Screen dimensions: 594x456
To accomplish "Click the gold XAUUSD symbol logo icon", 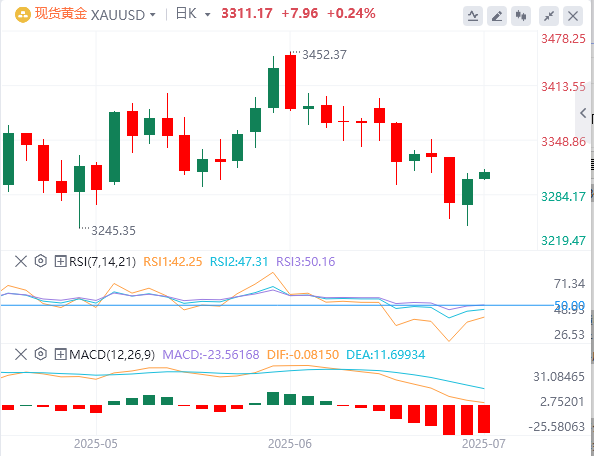I will pyautogui.click(x=23, y=15).
